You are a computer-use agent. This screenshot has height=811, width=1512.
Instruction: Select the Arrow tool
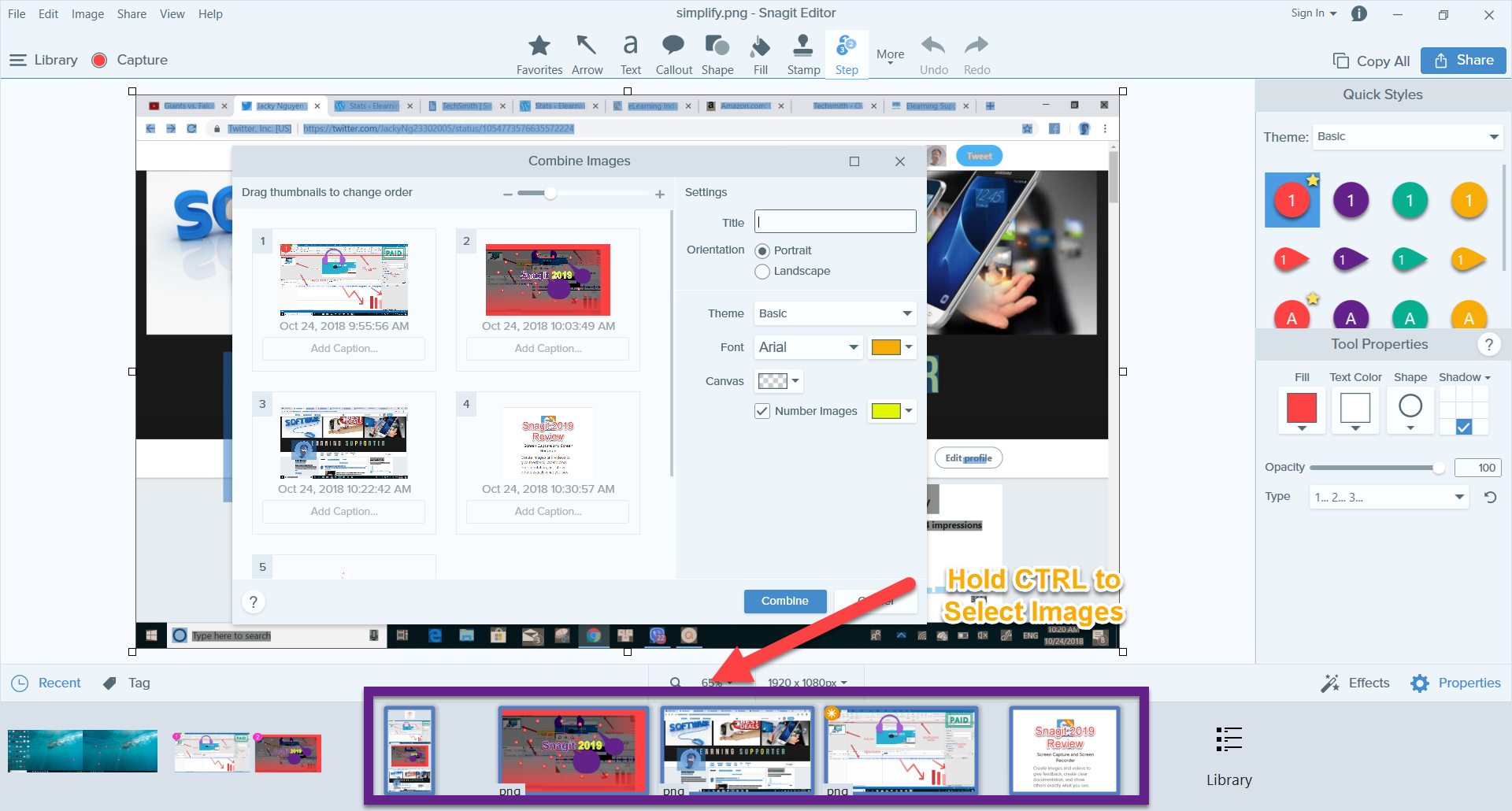pyautogui.click(x=587, y=53)
